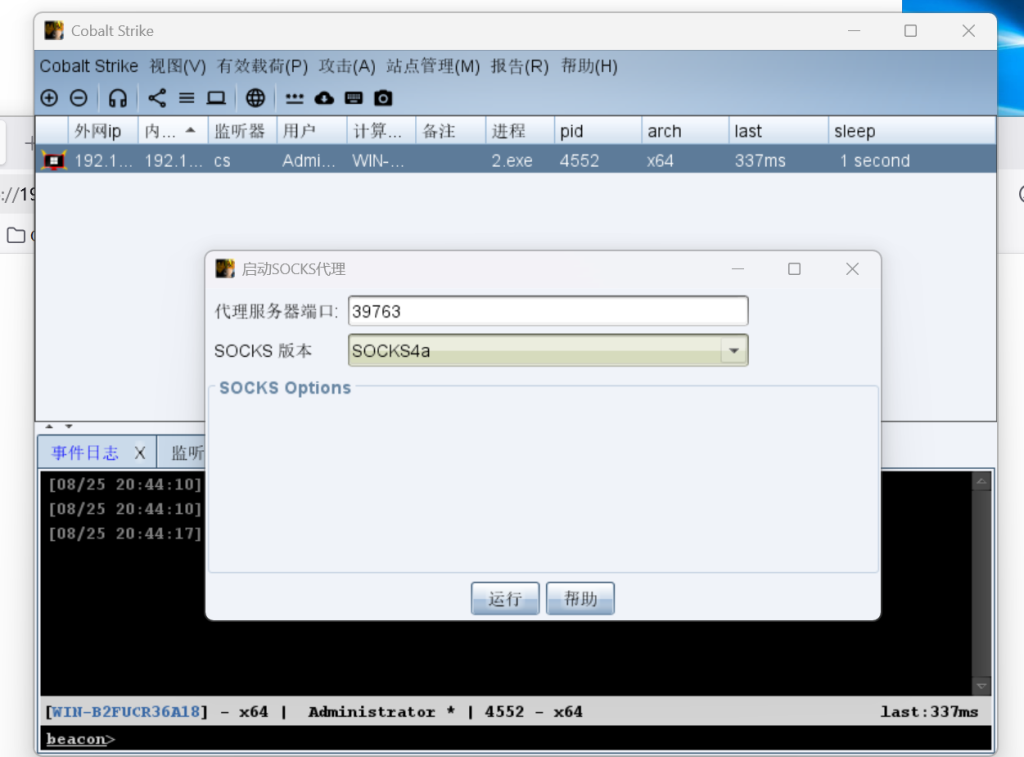1024x757 pixels.
Task: Collapse split pane with the up arrow
Action: 49,427
